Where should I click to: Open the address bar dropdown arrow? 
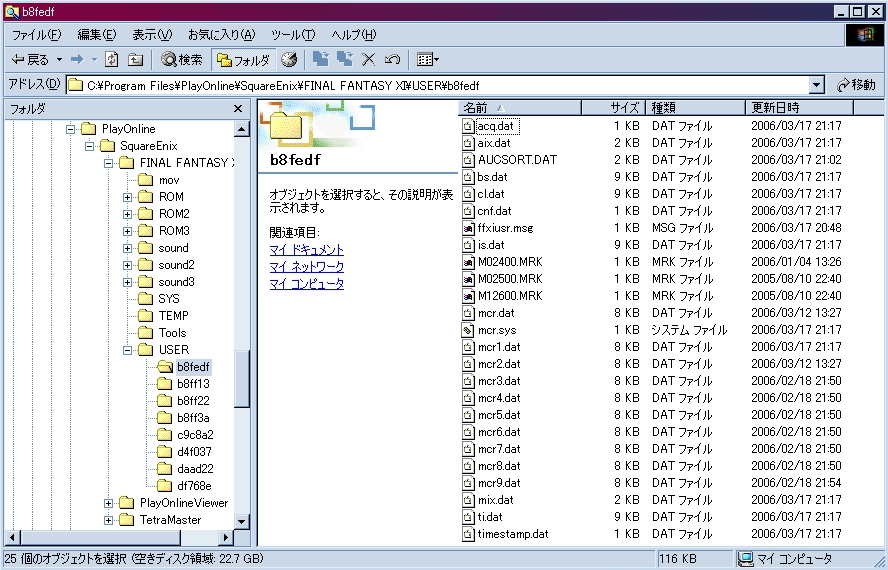pos(816,86)
